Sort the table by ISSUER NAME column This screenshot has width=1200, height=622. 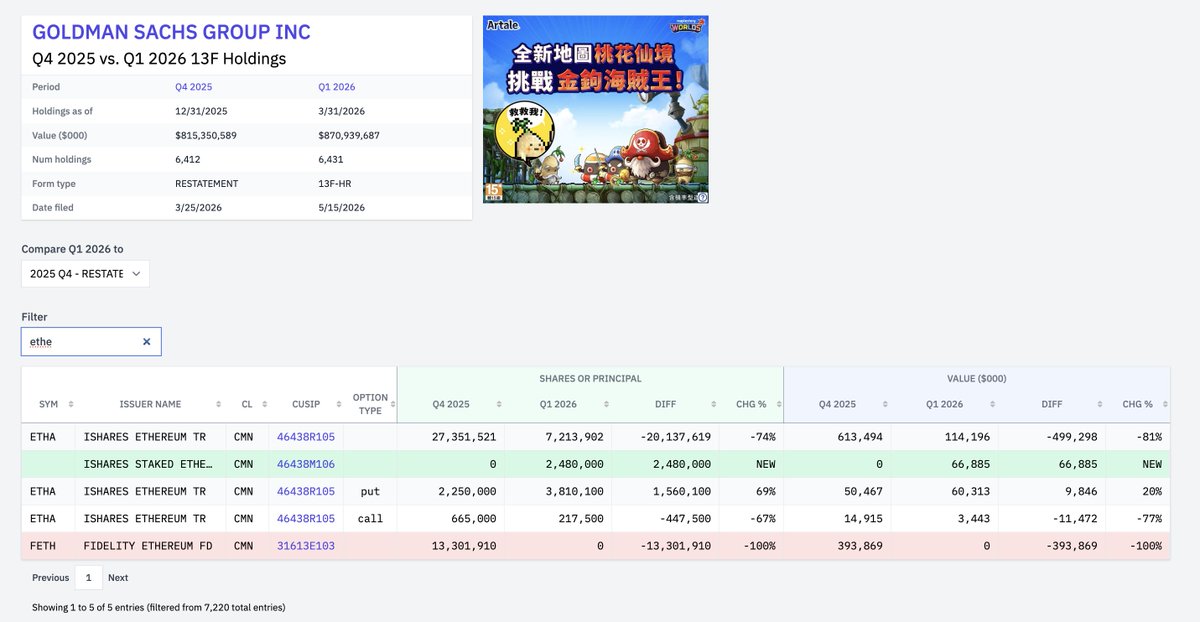(x=151, y=404)
